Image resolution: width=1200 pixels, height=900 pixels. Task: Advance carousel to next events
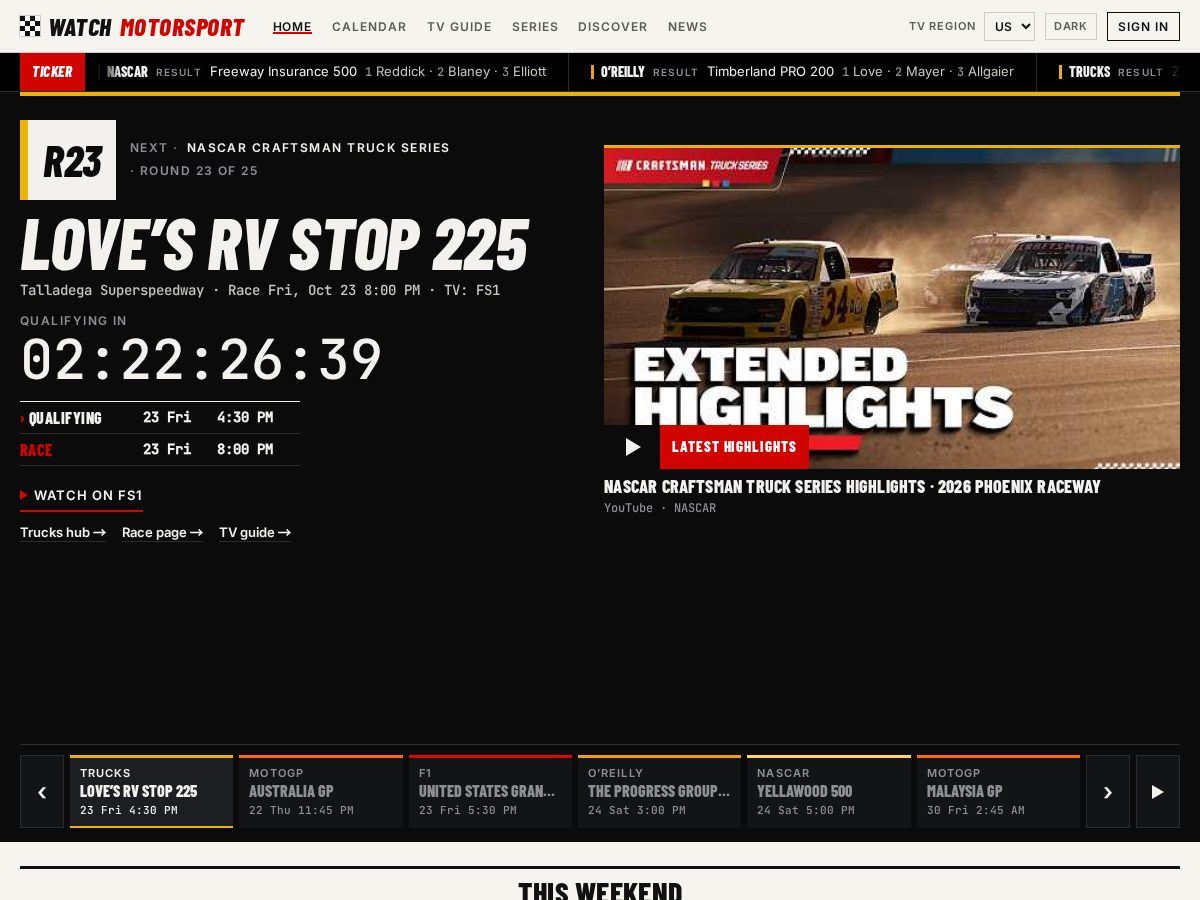[x=1108, y=791]
